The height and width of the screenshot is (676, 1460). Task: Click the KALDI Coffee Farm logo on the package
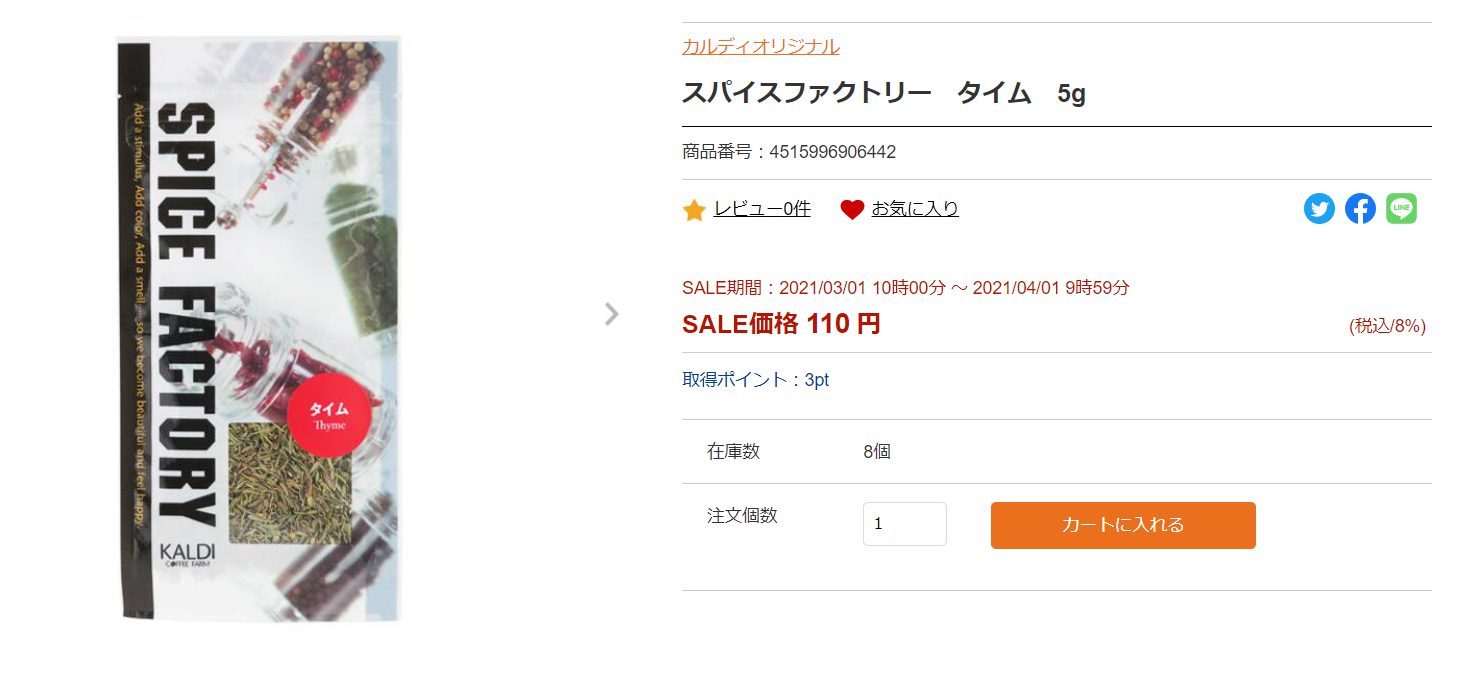click(187, 553)
